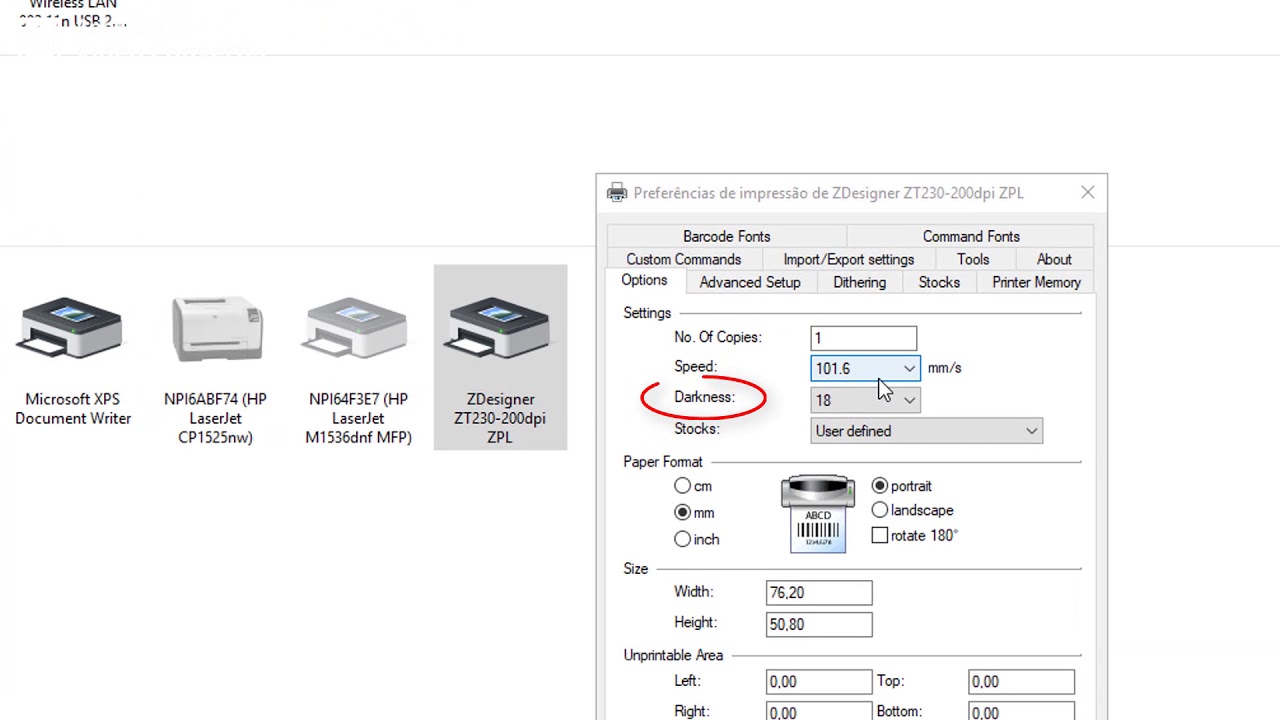
Task: Click the Paper Format section label
Action: (663, 462)
